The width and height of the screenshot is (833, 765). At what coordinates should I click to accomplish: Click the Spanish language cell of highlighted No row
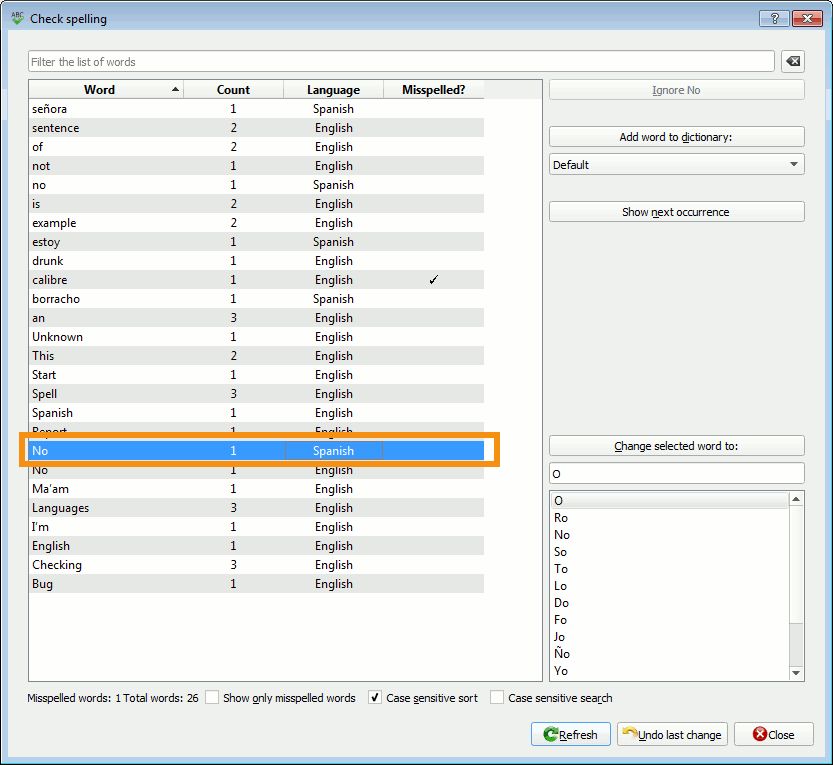pyautogui.click(x=334, y=450)
